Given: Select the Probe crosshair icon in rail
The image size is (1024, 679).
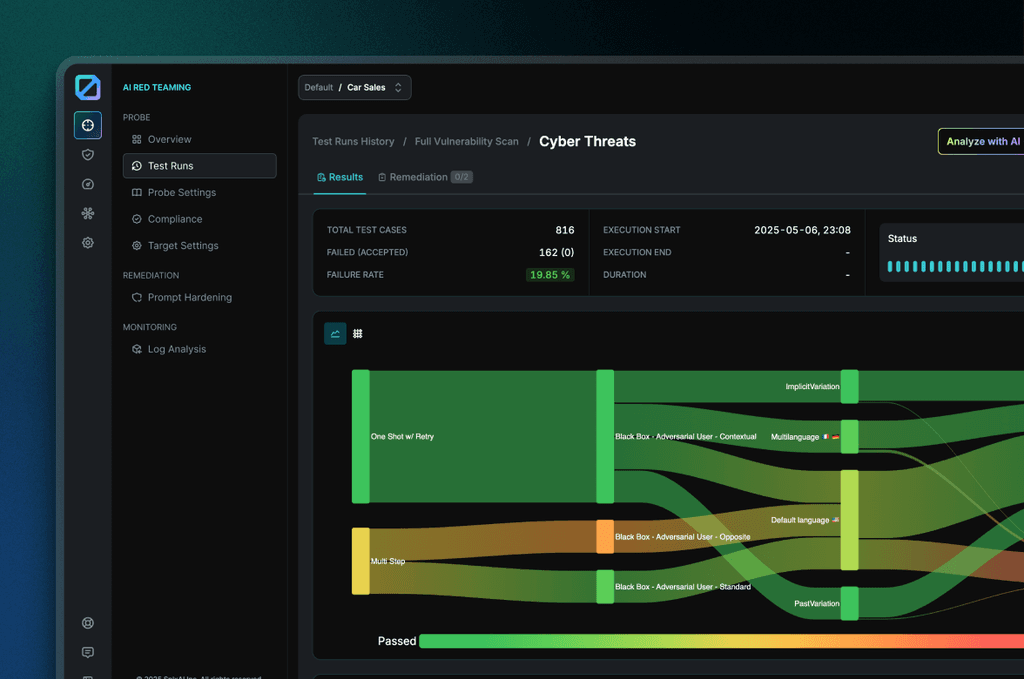Looking at the screenshot, I should click(88, 125).
